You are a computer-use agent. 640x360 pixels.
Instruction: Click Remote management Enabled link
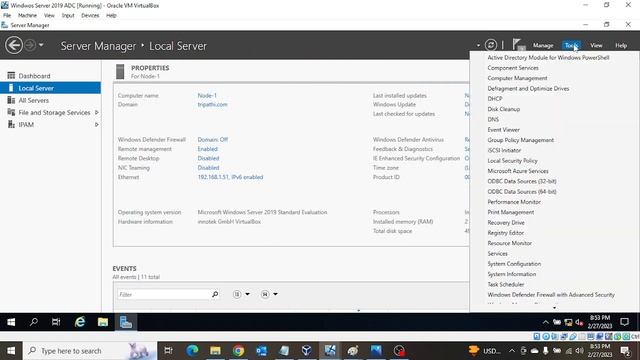207,149
